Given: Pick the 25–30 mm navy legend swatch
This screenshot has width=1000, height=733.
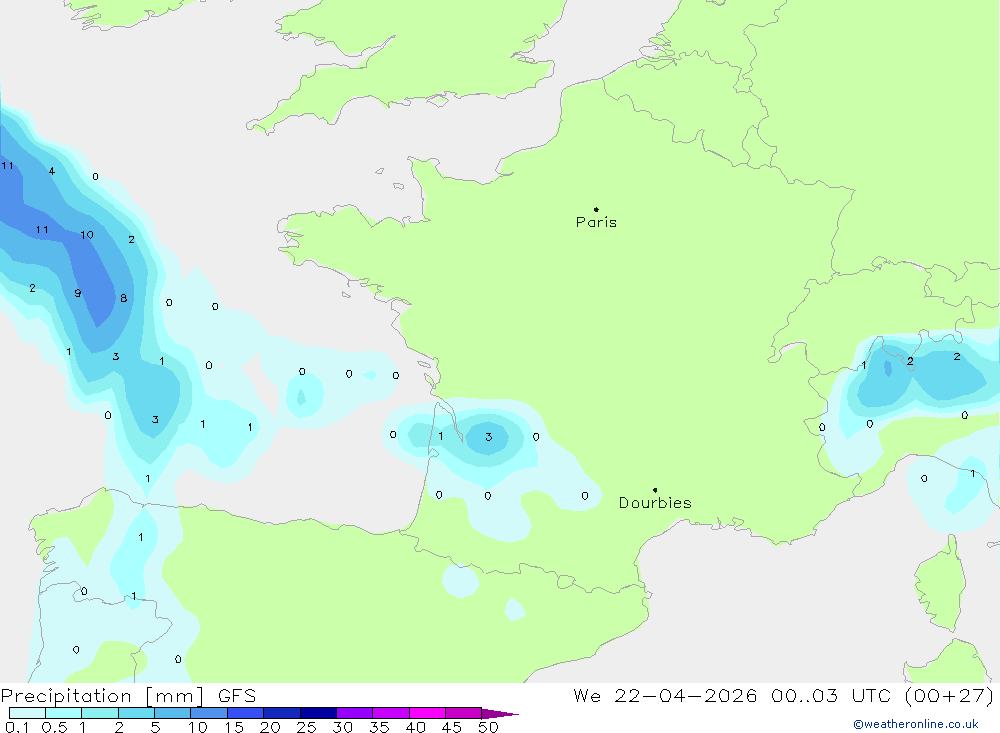Looking at the screenshot, I should tap(318, 713).
